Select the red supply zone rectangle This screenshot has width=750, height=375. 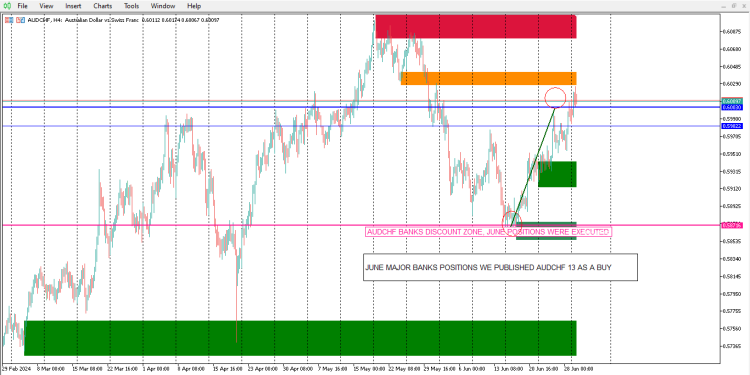click(x=475, y=26)
